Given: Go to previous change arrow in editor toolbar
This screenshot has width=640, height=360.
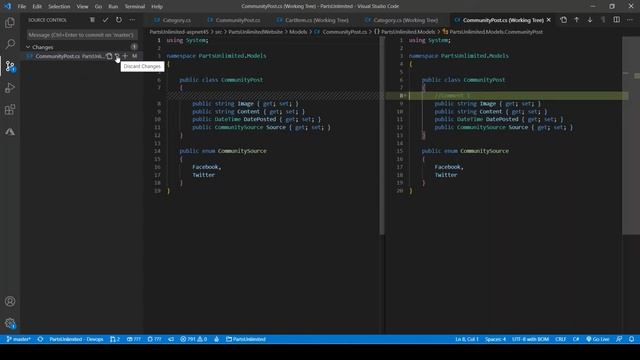Looking at the screenshot, I should point(576,20).
